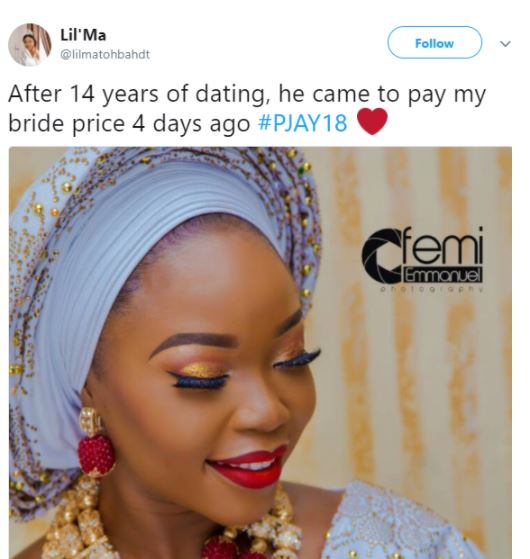Open the attached tweet photo
Viewport: 530px width, 559px height.
tap(260, 353)
